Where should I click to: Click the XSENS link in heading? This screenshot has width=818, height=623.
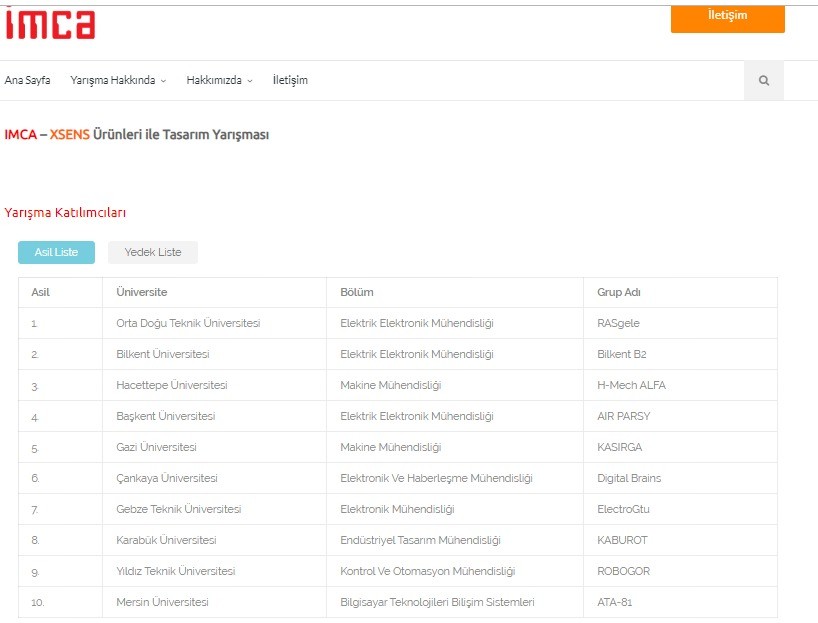point(69,135)
